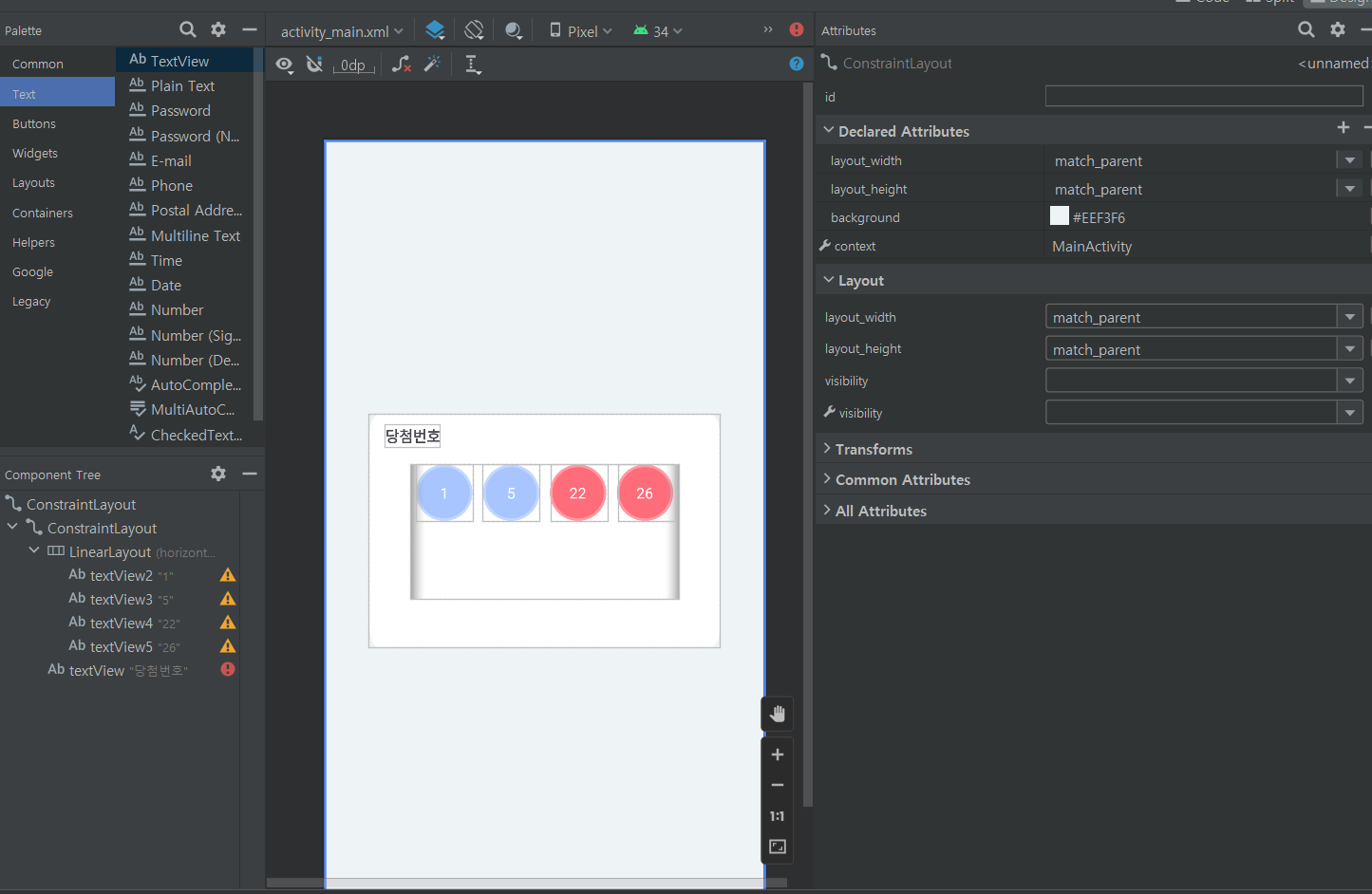1372x894 pixels.
Task: Open Attributes panel settings gear
Action: tap(1338, 29)
